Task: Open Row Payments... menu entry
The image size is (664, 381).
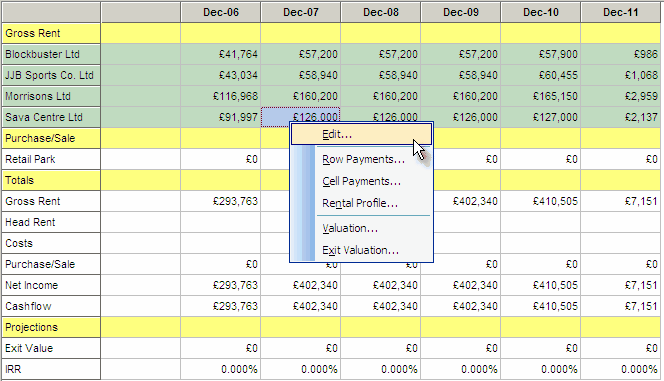Action: click(363, 159)
